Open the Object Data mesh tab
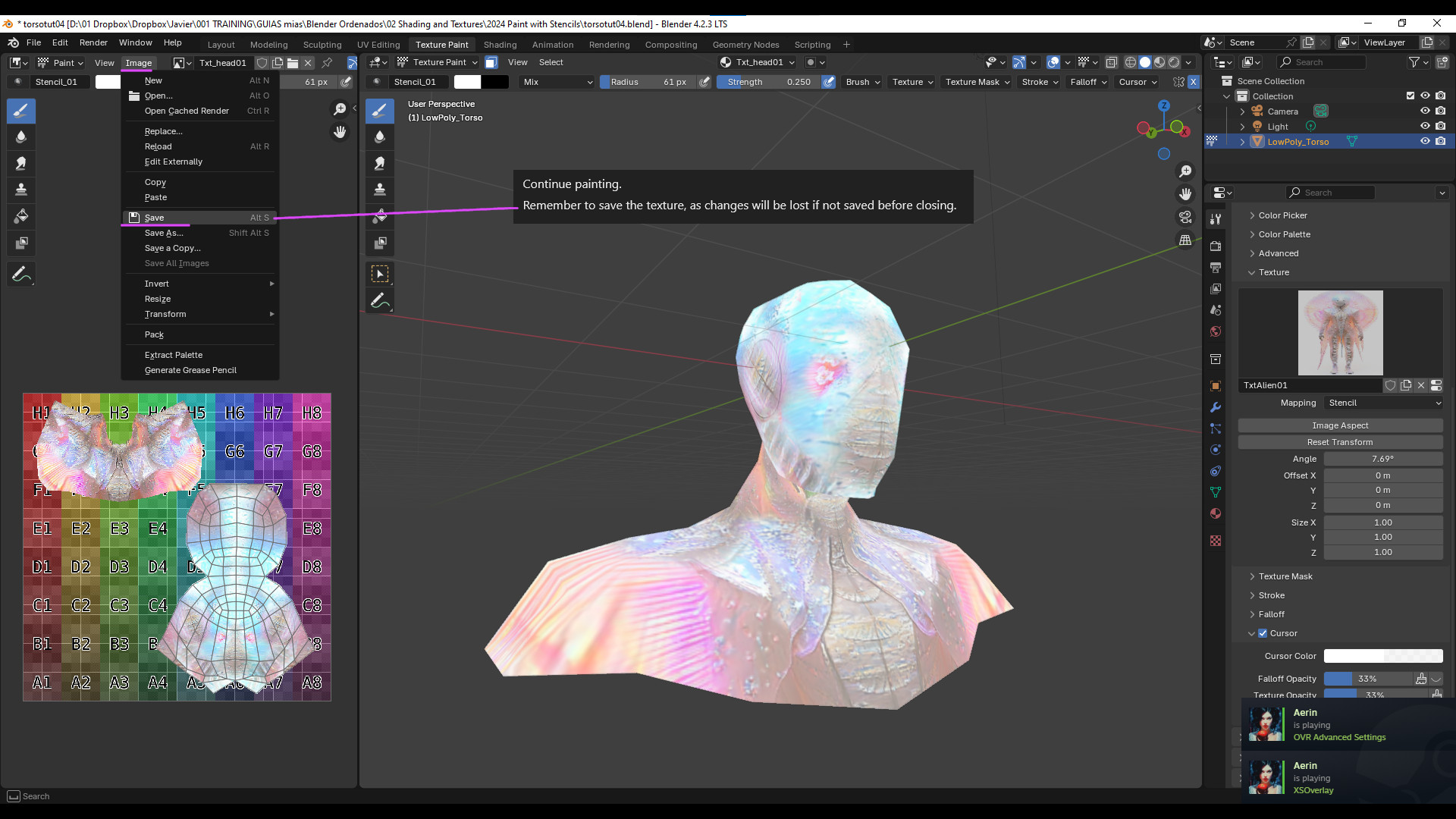The image size is (1456, 819). [1216, 492]
